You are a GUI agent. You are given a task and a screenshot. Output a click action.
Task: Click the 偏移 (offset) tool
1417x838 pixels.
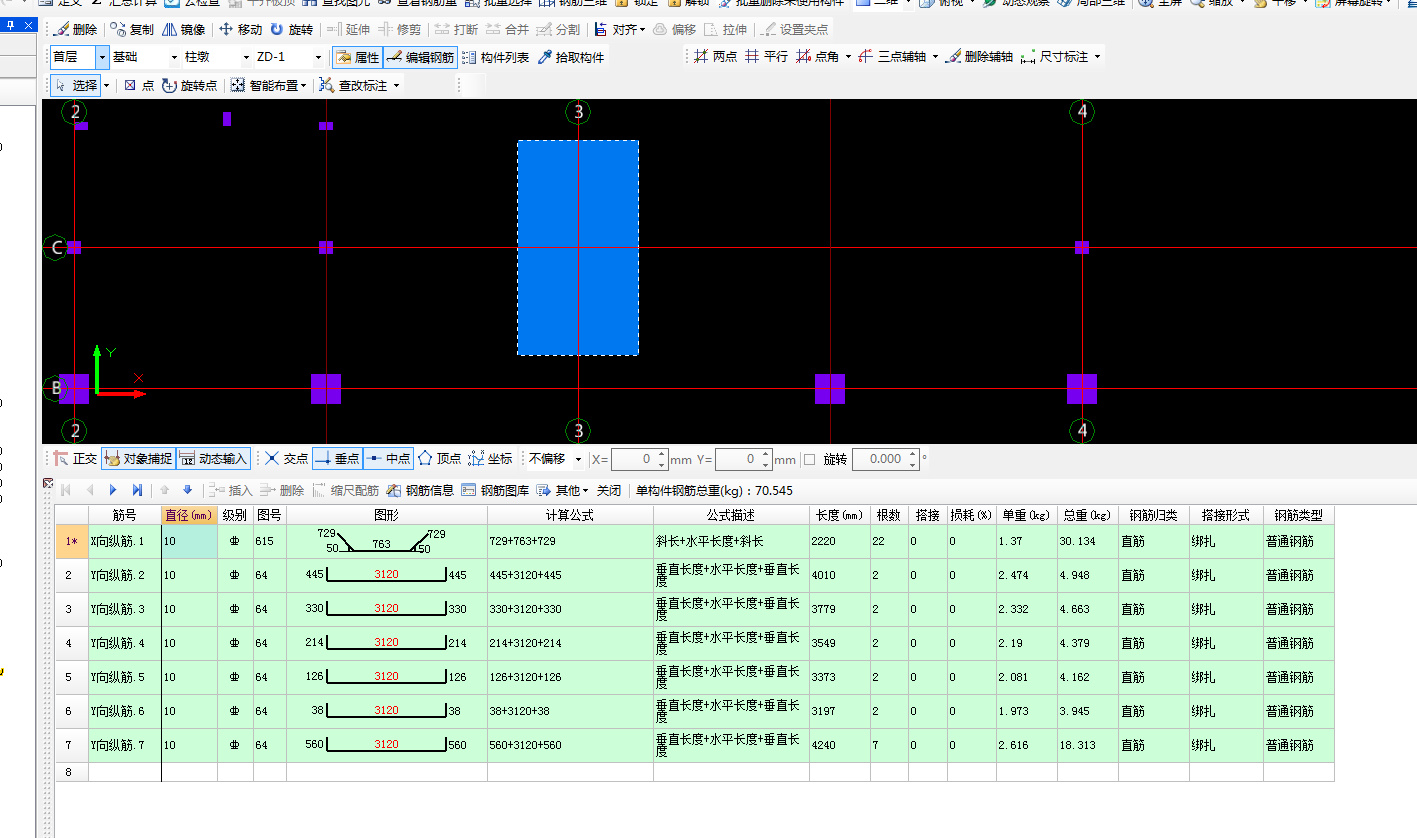point(675,30)
